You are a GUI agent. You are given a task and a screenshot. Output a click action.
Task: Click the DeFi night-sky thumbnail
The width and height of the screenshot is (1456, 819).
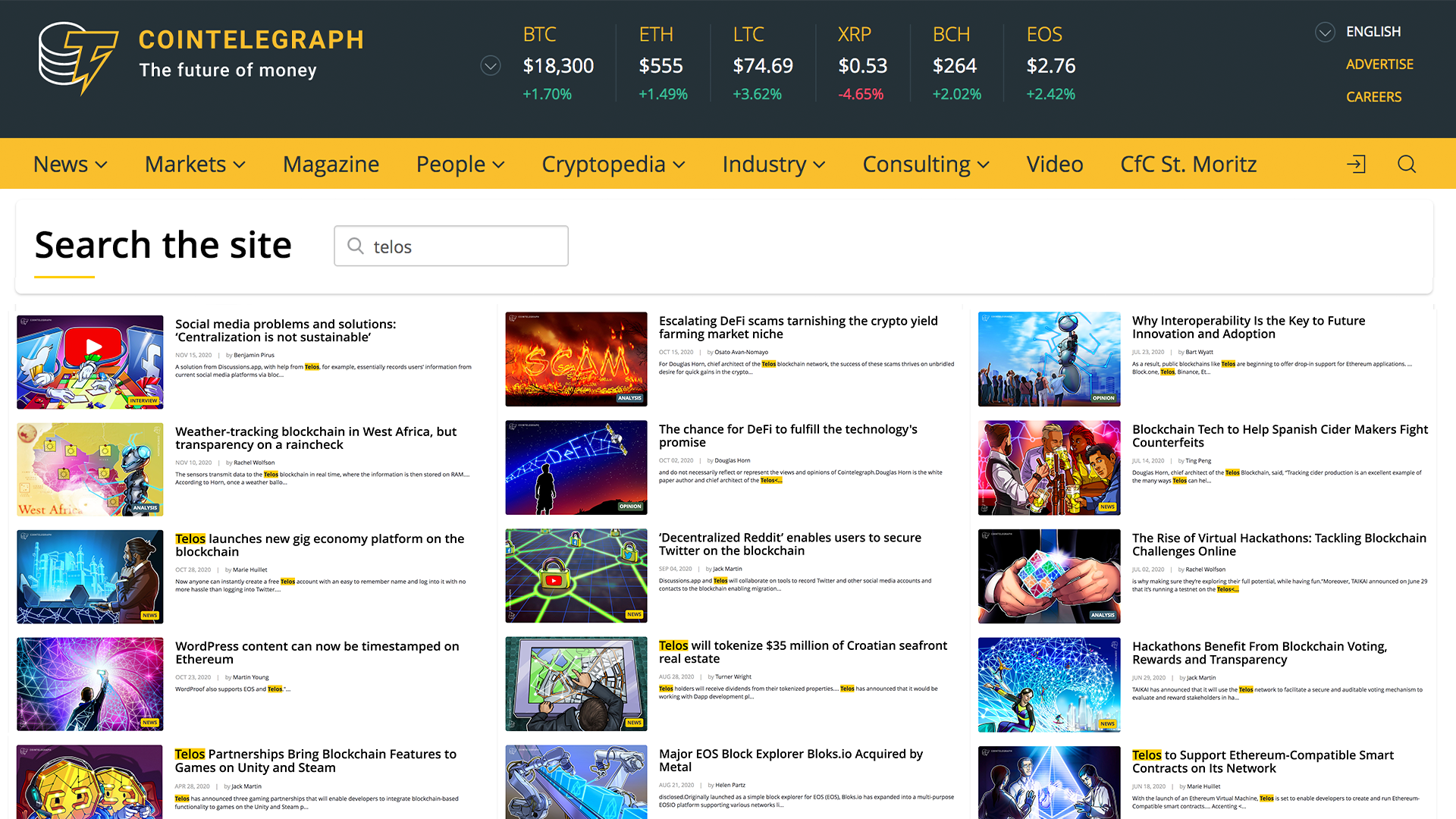(x=576, y=468)
